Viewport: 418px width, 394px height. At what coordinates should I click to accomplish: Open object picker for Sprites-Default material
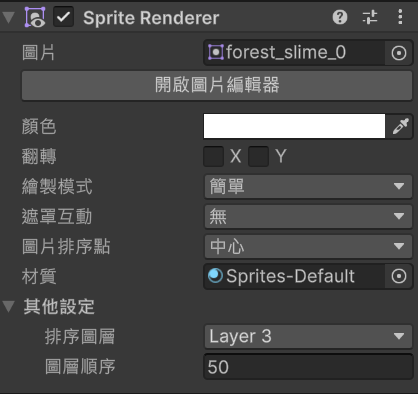click(399, 276)
